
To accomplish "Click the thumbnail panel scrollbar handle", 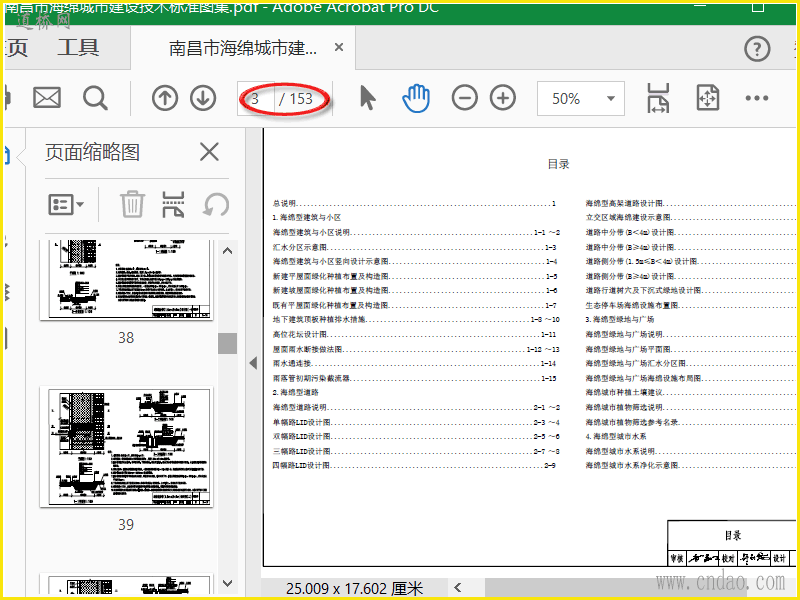I will [x=228, y=343].
